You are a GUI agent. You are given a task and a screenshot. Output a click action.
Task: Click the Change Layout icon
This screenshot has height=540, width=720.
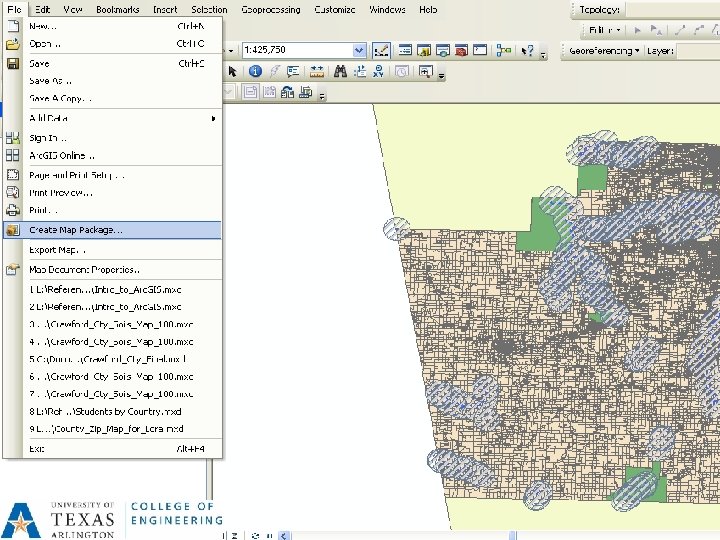287,92
